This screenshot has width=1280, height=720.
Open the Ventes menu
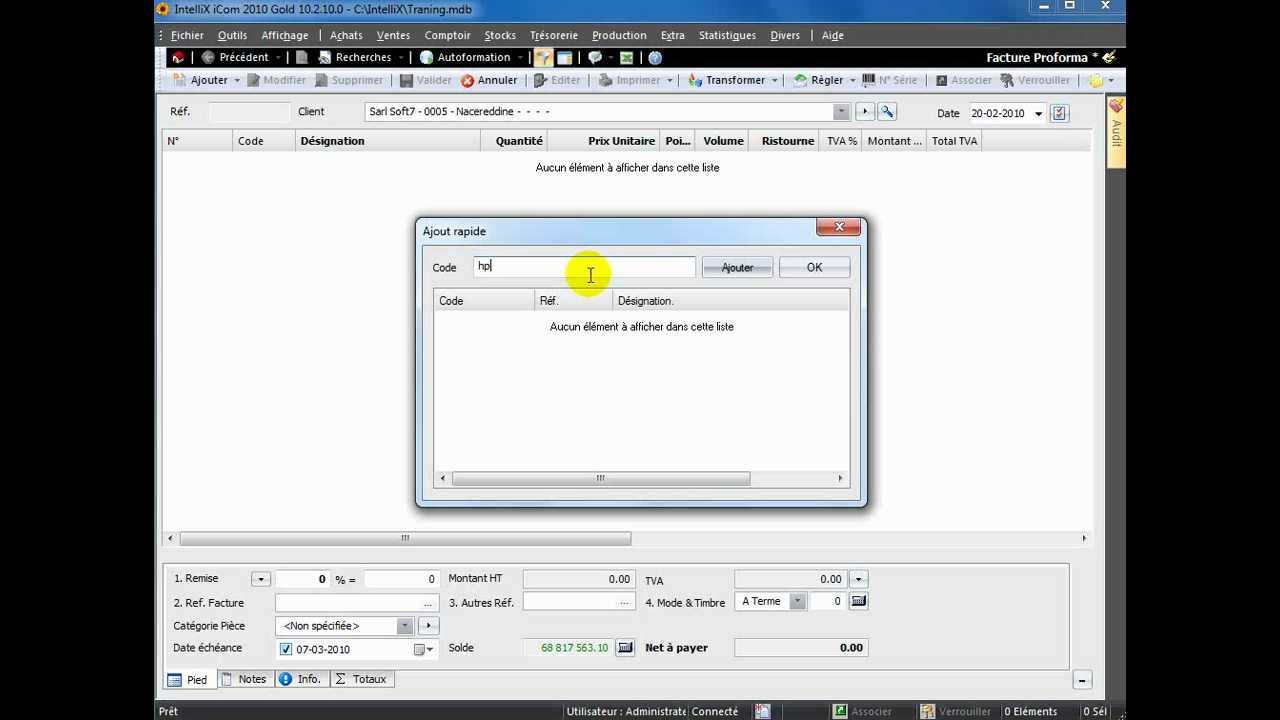(x=393, y=35)
